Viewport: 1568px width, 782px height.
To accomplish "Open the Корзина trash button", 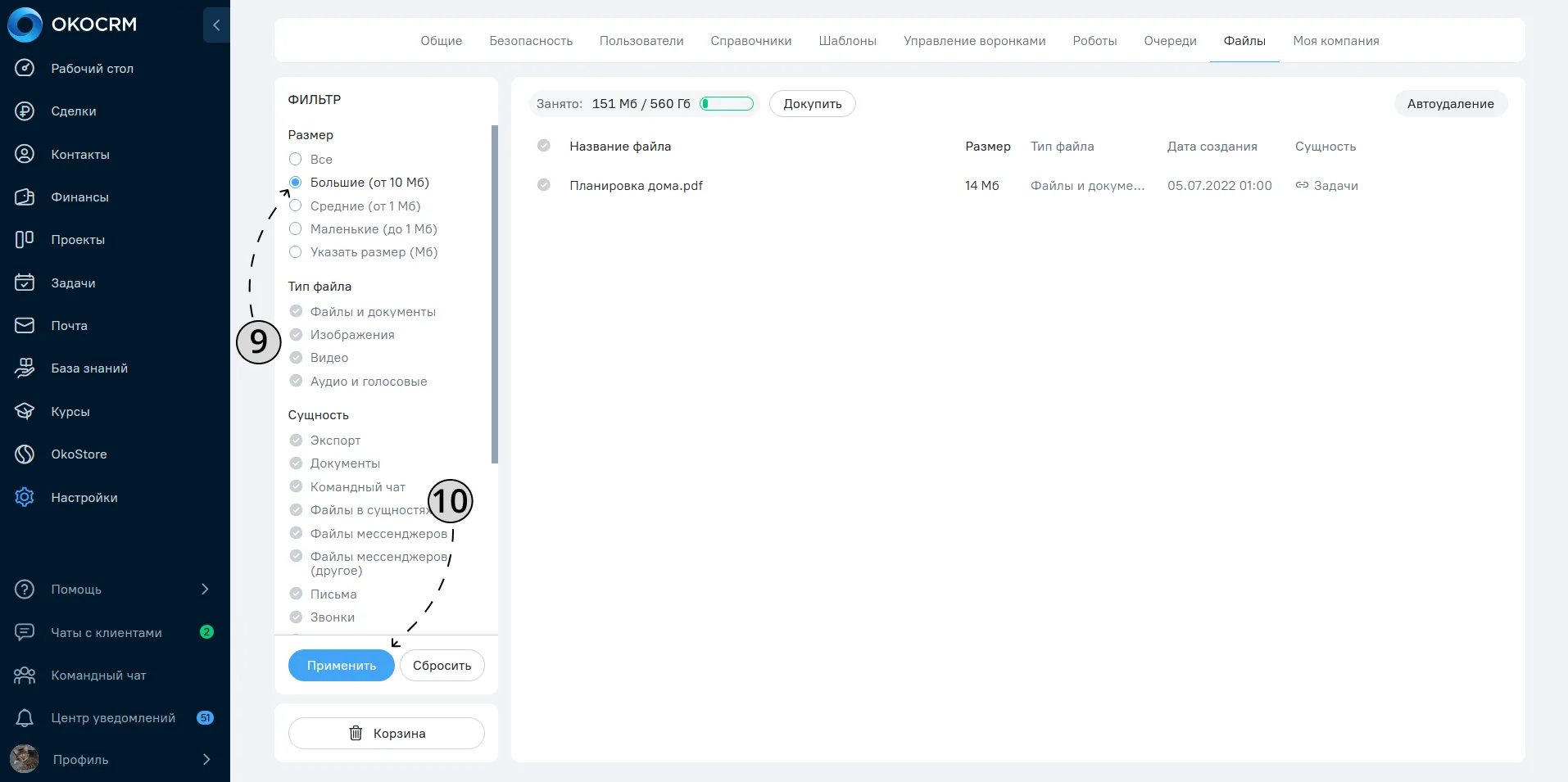I will (x=387, y=733).
